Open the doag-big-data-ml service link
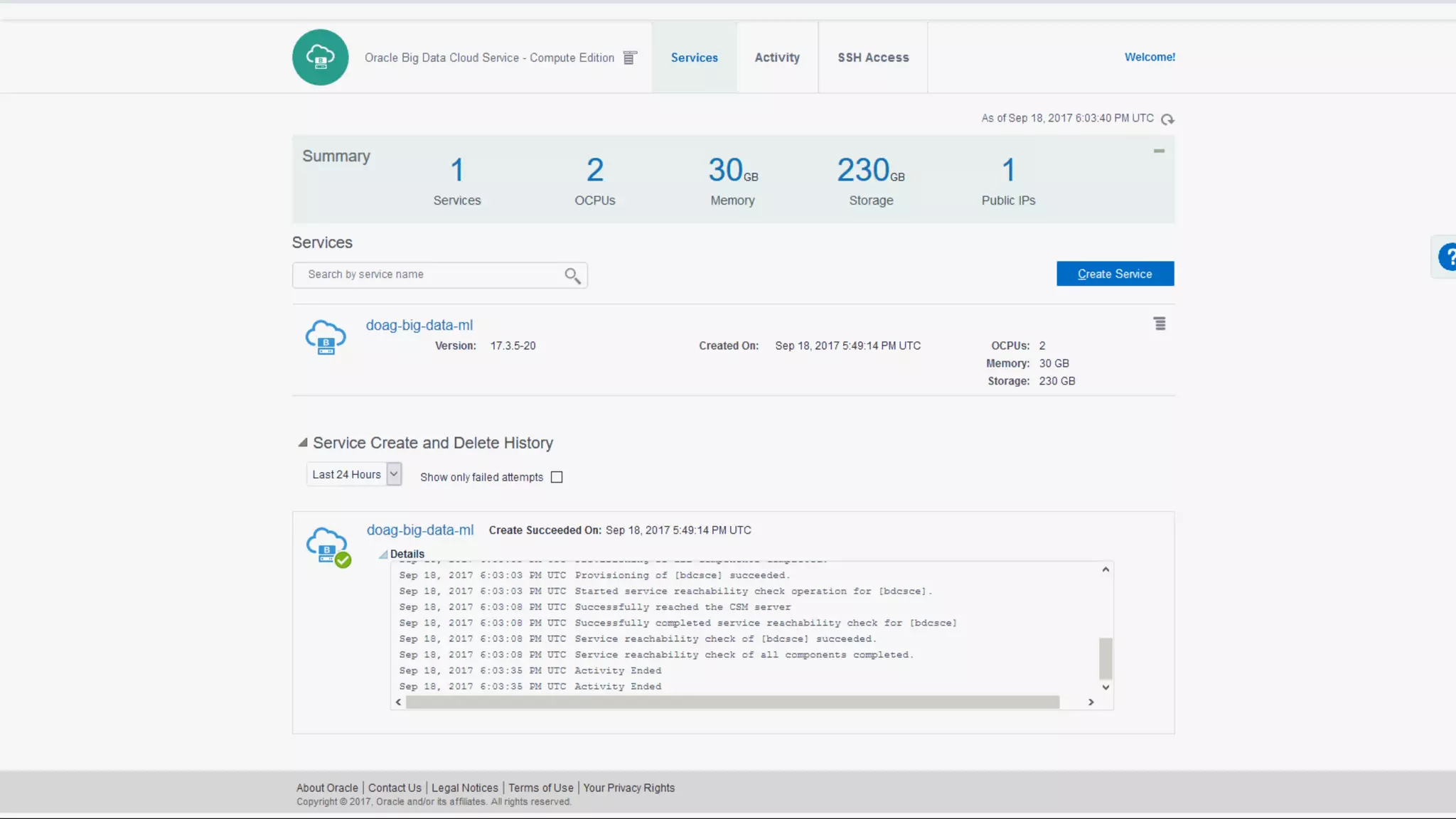1456x819 pixels. coord(419,325)
